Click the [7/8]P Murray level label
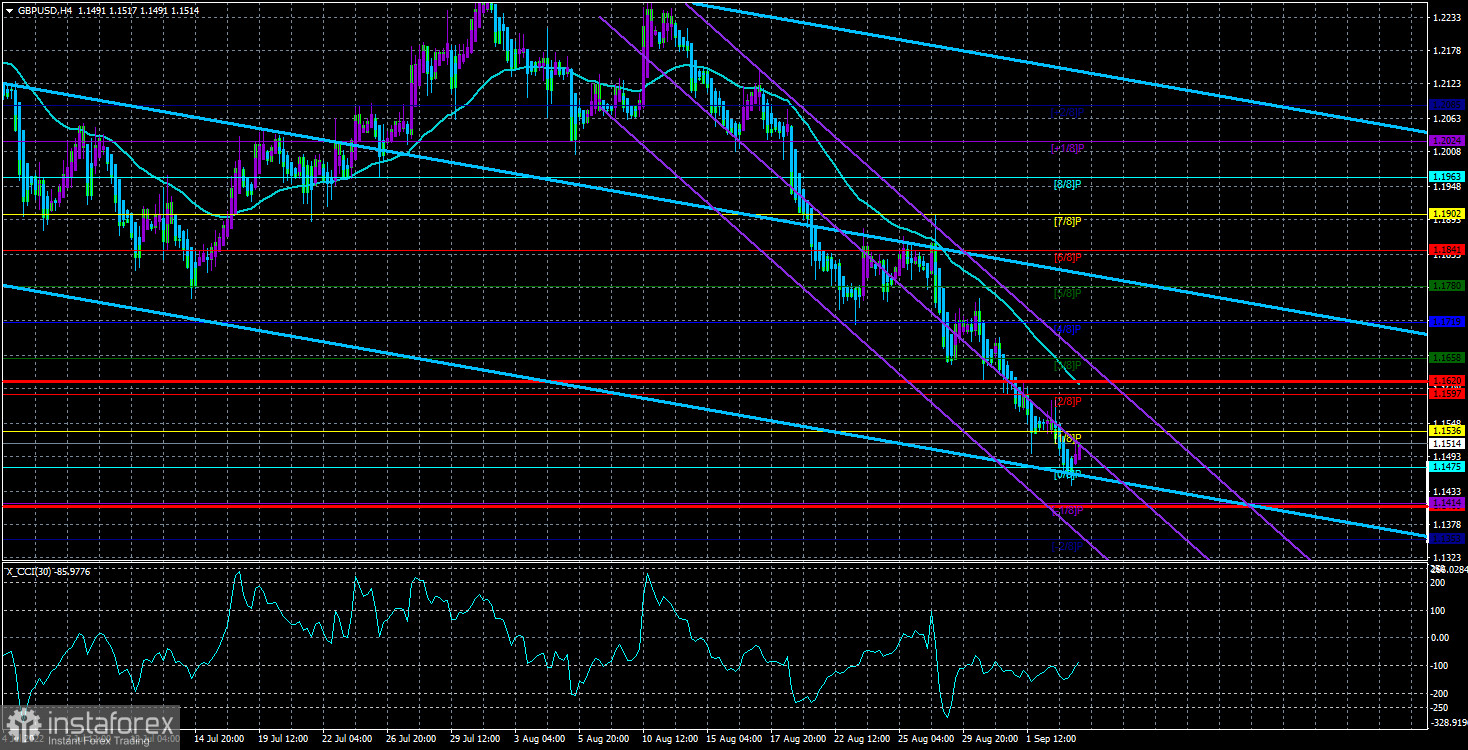1468x750 pixels. (x=1069, y=221)
